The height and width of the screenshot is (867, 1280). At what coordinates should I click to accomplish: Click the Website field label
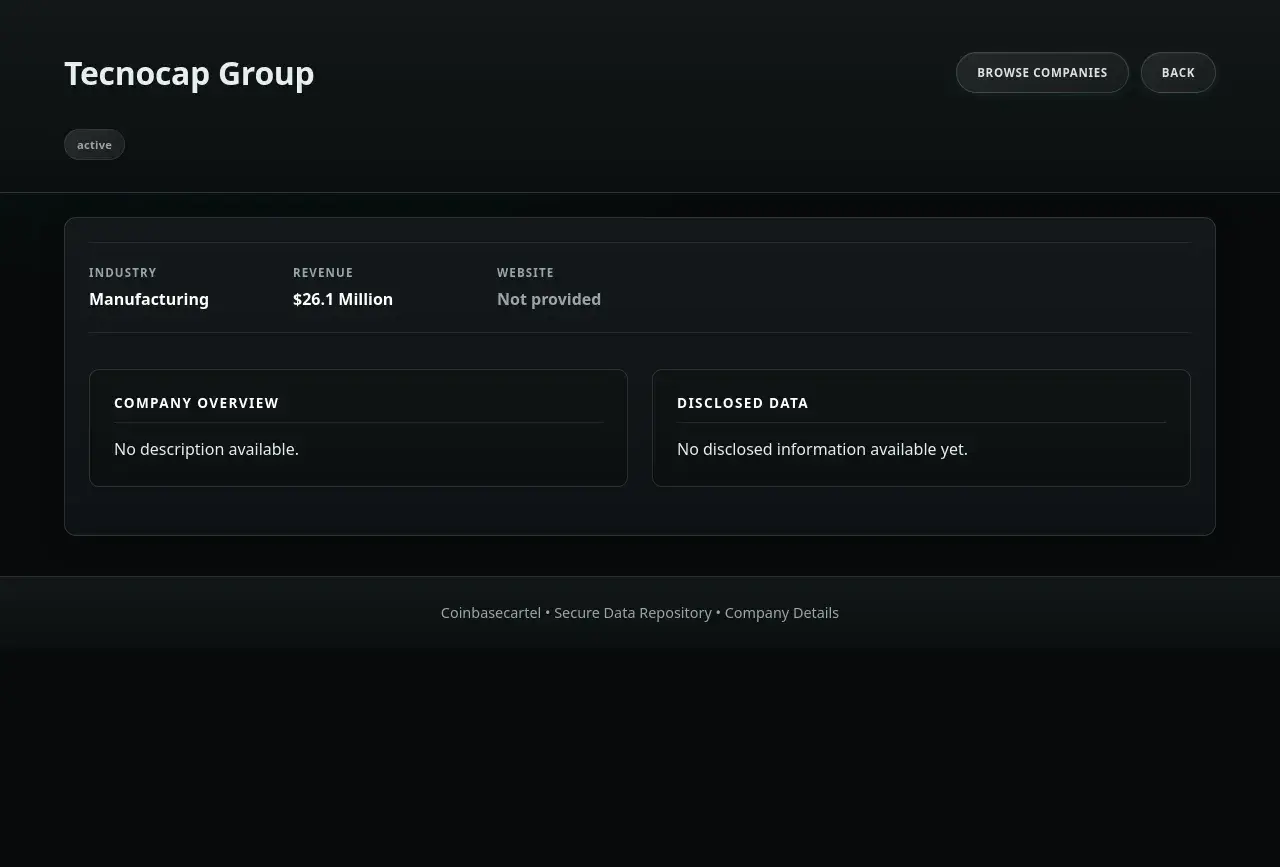525,273
